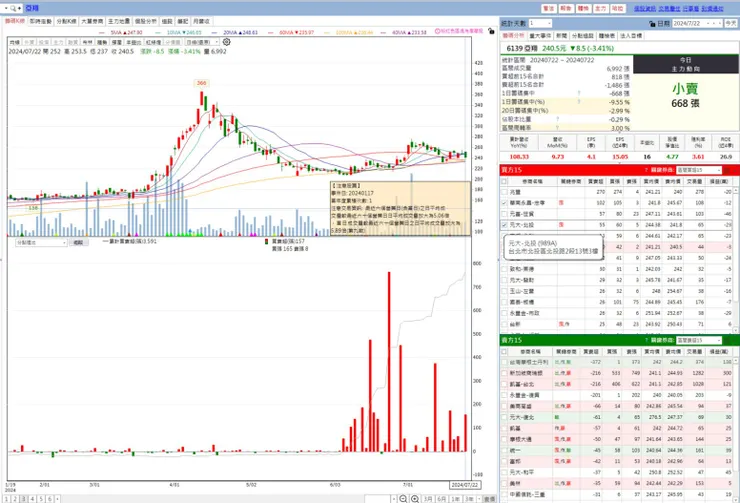Toggle the 元大-發財 broker checkbox
This screenshot has height=503, width=740.
(x=505, y=280)
